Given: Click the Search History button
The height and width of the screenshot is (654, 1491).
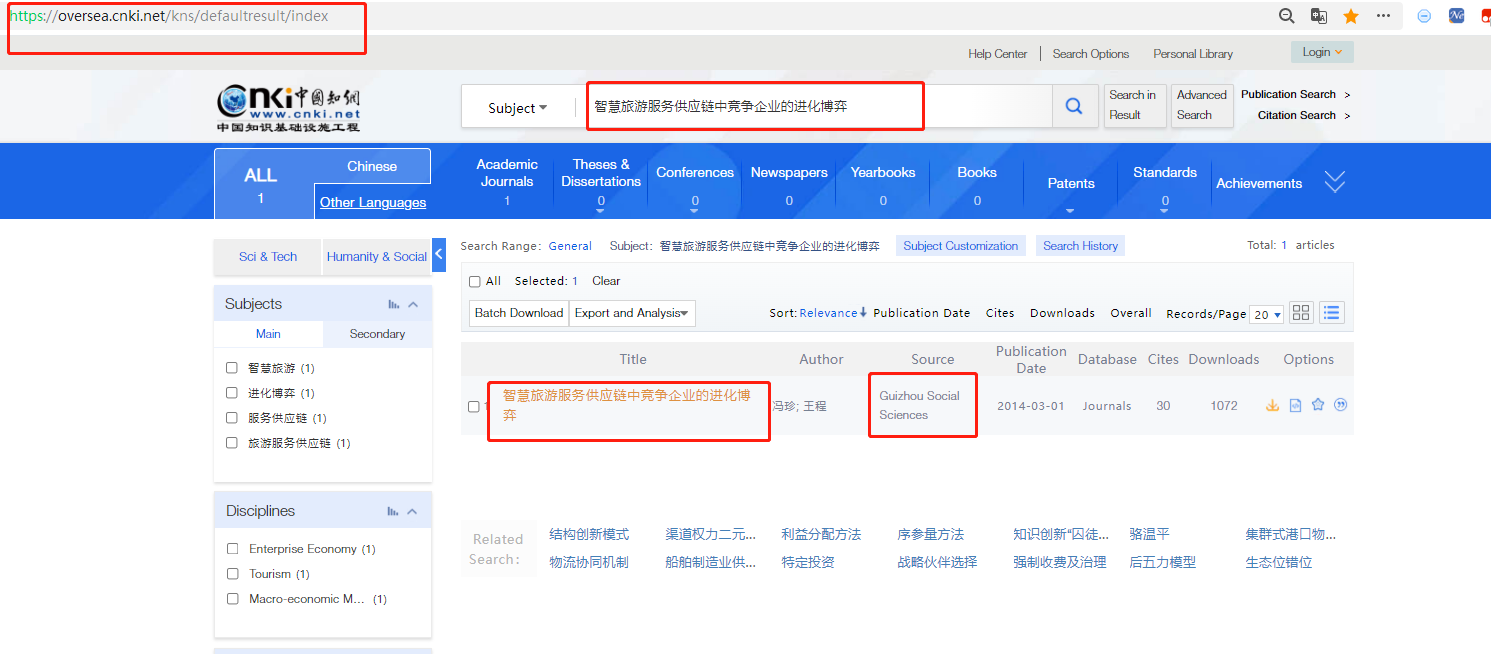Looking at the screenshot, I should (x=1080, y=246).
